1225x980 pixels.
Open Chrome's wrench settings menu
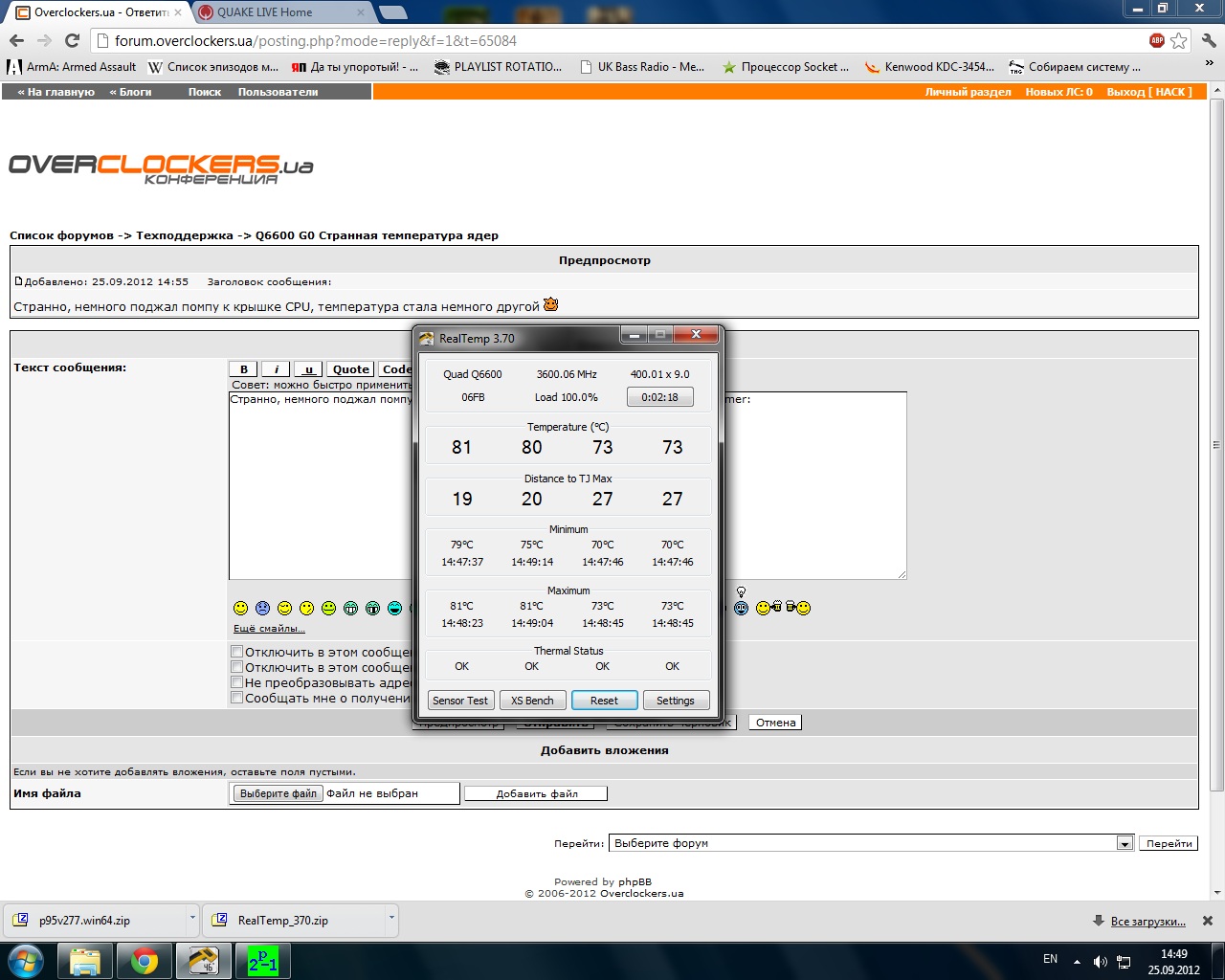click(1209, 40)
